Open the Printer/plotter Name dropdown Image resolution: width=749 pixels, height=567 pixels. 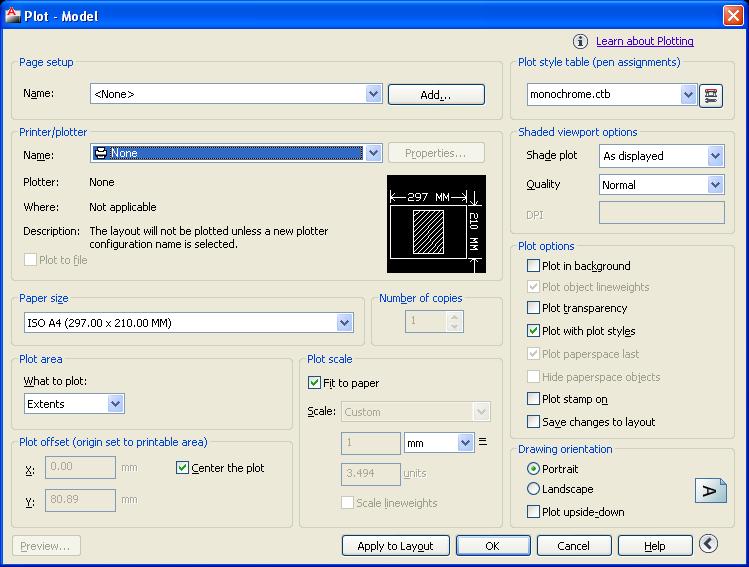pyautogui.click(x=373, y=153)
